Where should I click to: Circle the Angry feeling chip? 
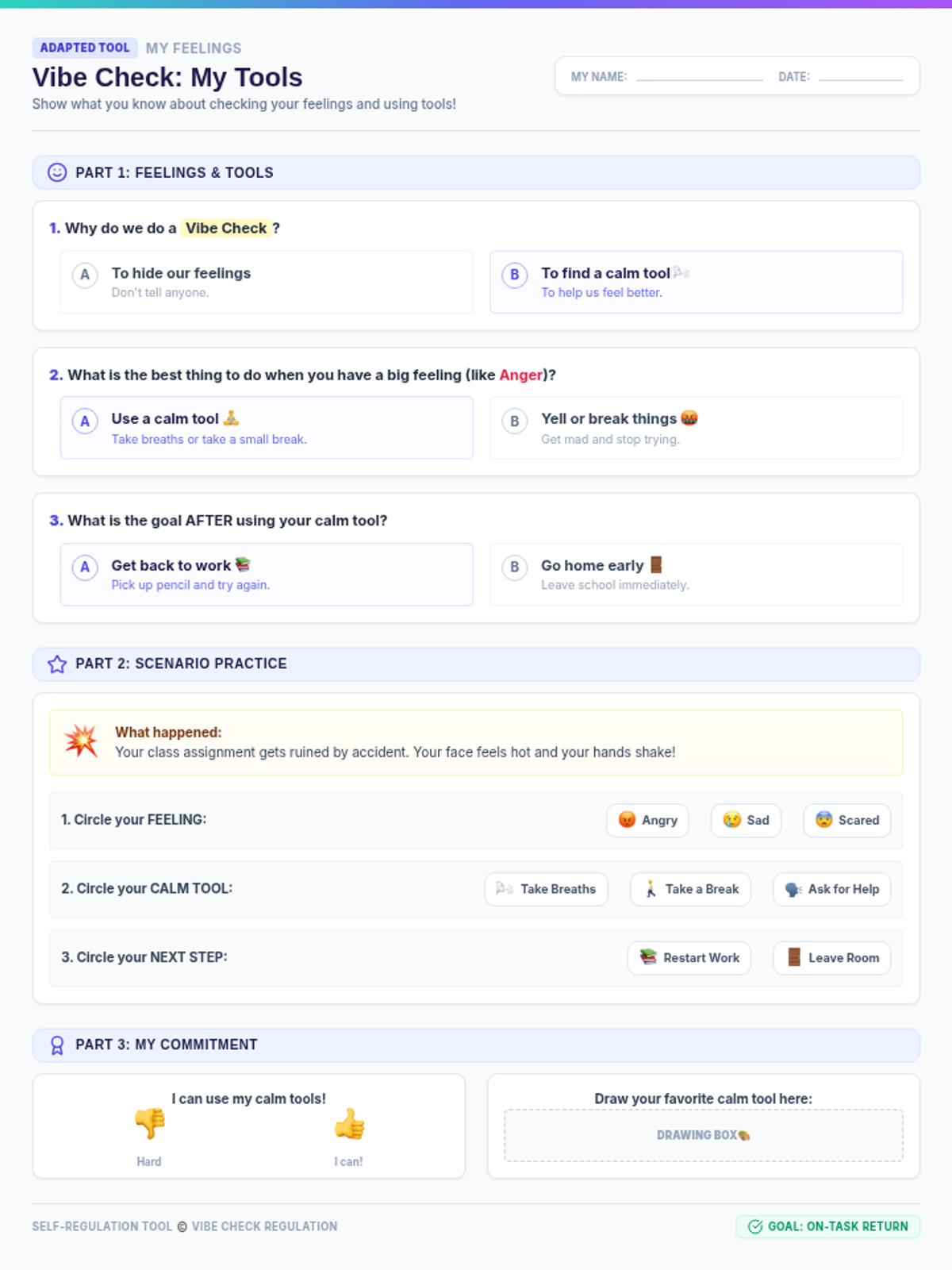click(x=647, y=820)
